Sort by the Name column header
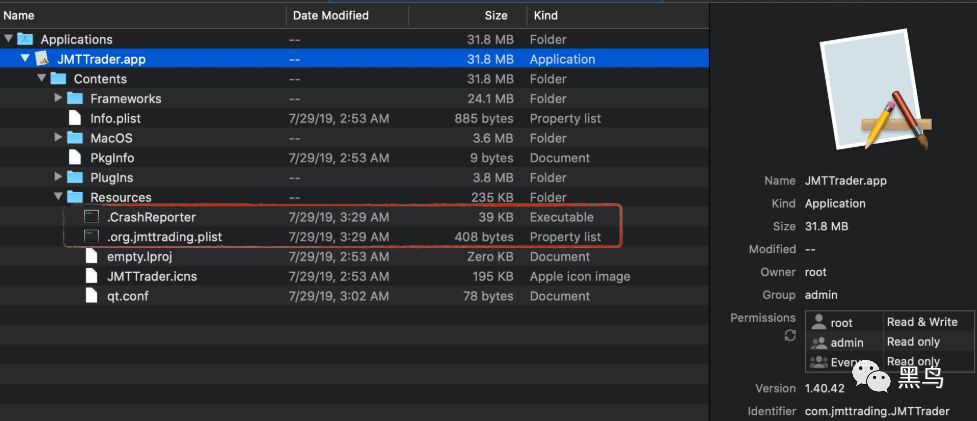 tap(143, 16)
